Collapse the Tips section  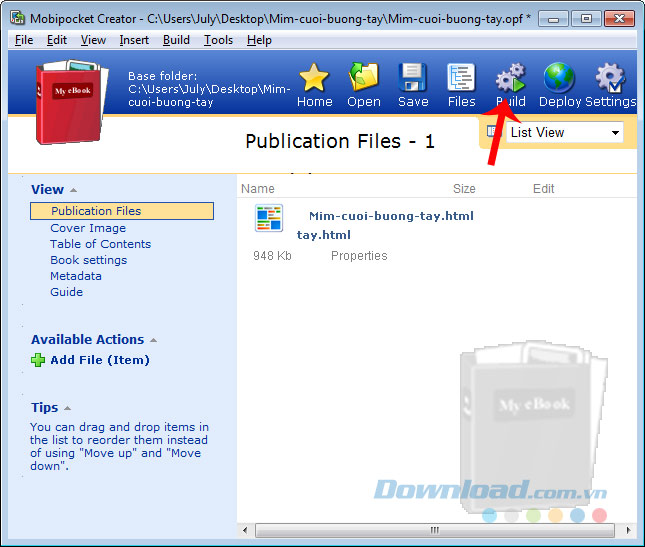67,408
